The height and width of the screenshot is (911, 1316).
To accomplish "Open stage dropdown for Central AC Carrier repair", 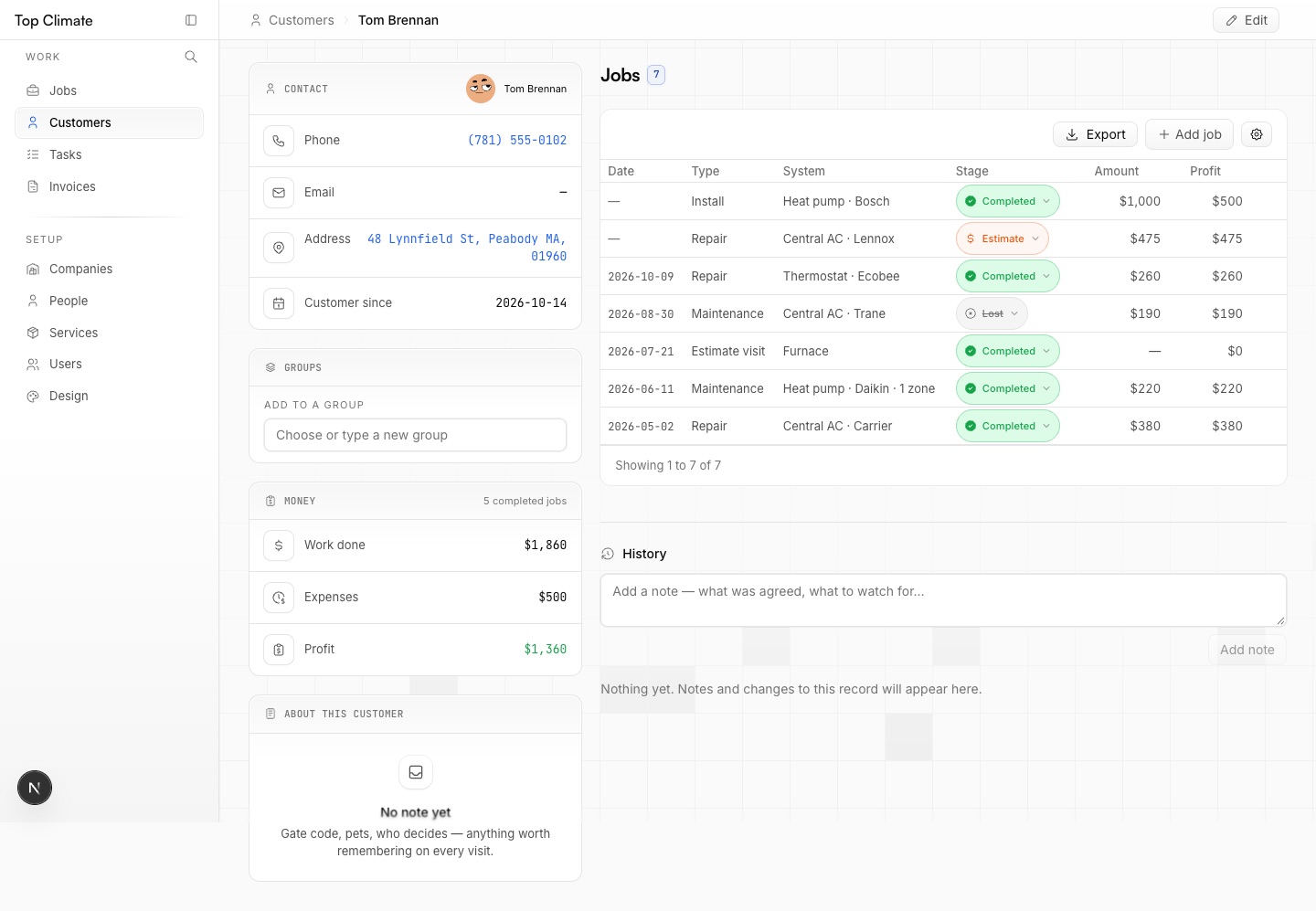I will 1008,426.
